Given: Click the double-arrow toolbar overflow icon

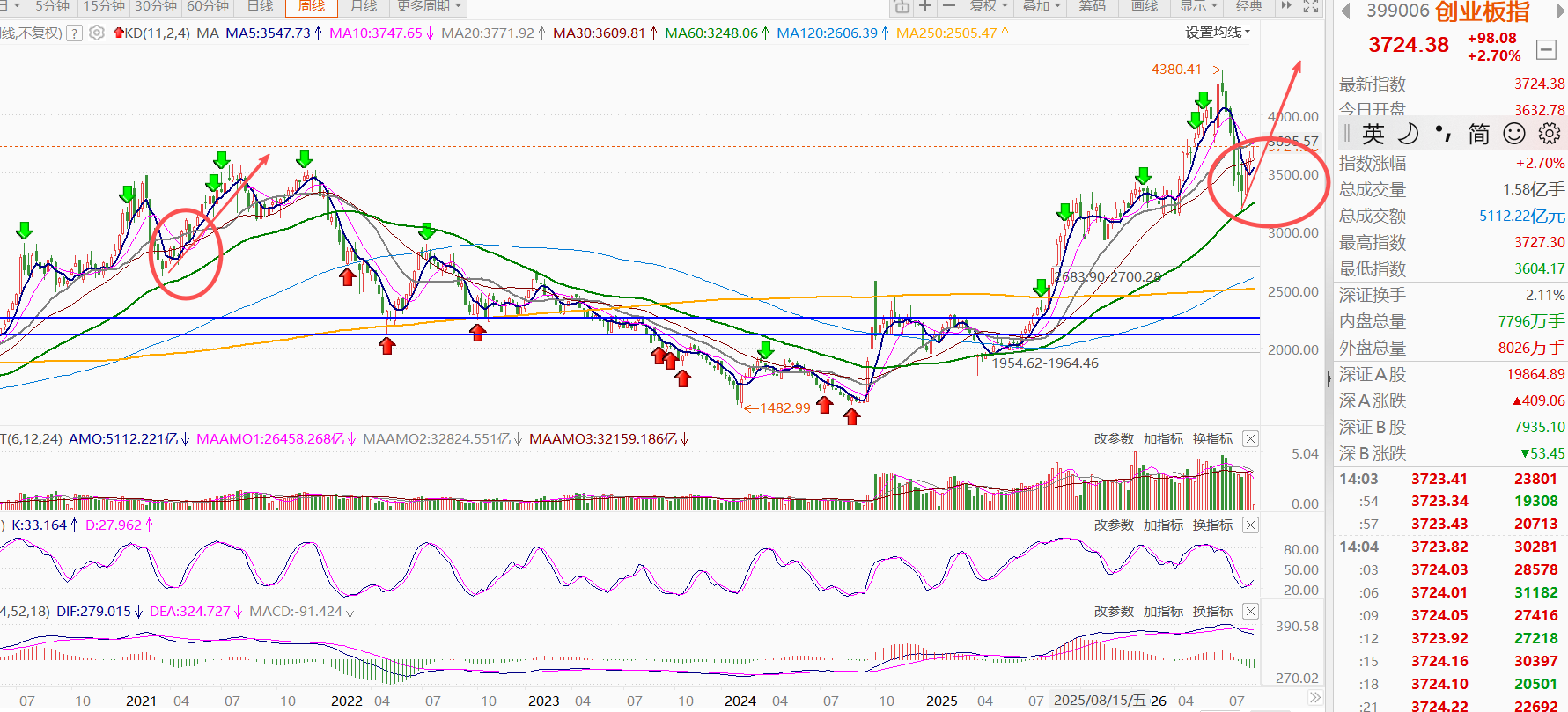Looking at the screenshot, I should (1286, 6).
